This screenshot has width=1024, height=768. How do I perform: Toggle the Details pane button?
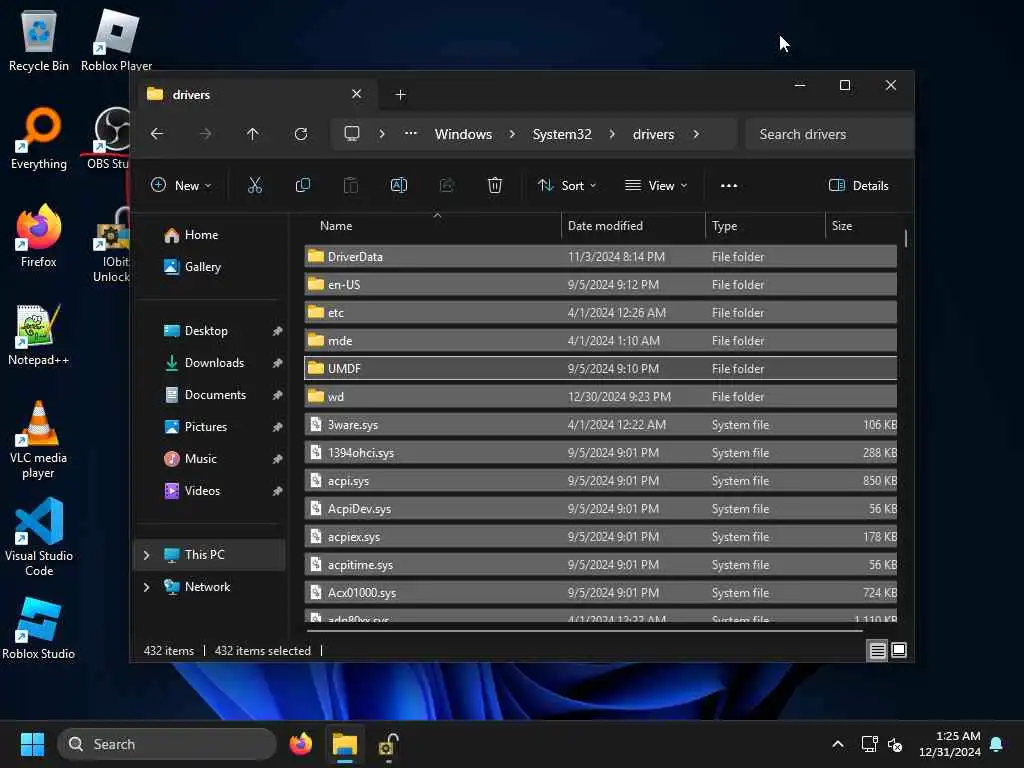pos(858,185)
